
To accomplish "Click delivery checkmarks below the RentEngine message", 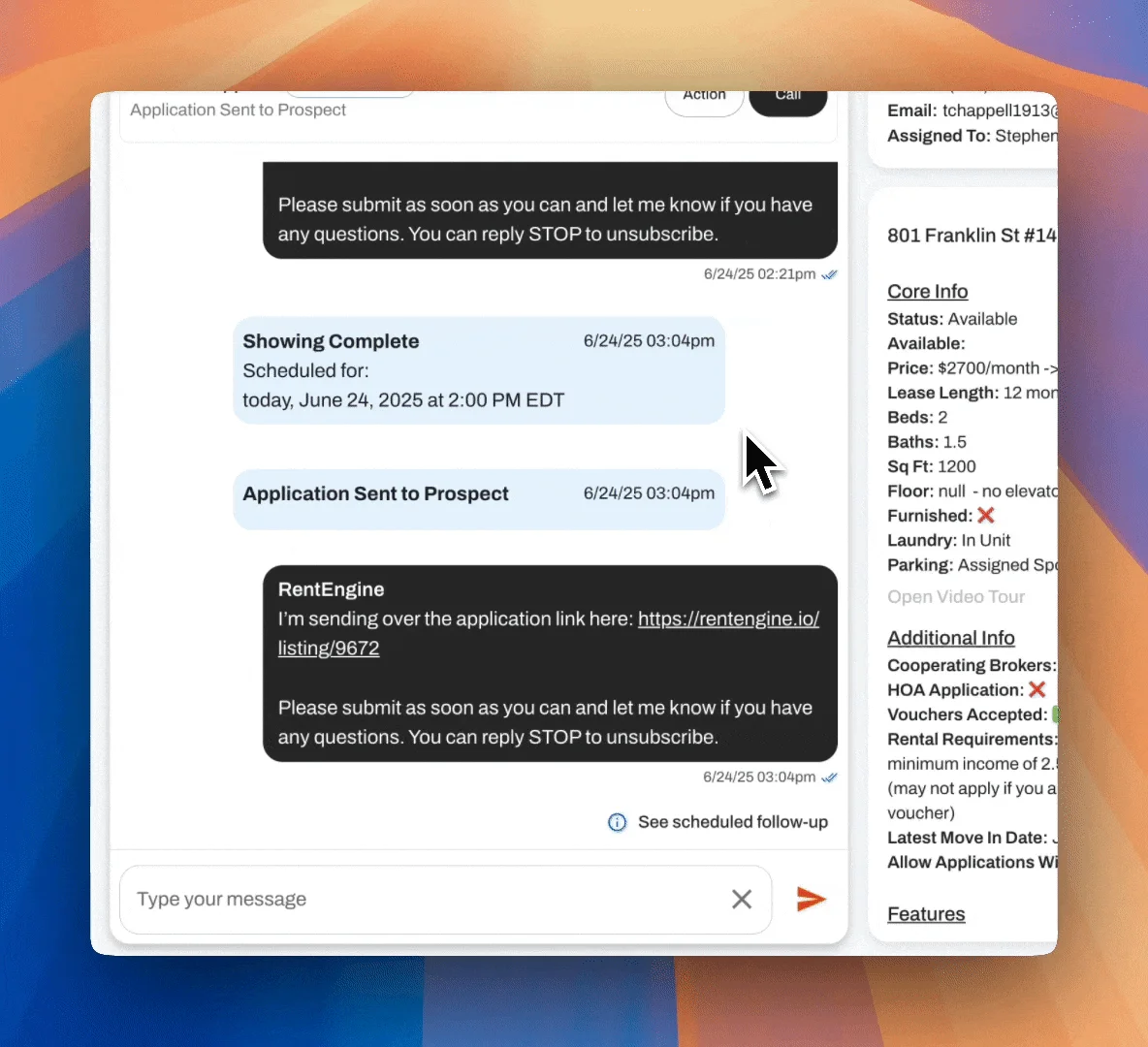I will pyautogui.click(x=830, y=777).
